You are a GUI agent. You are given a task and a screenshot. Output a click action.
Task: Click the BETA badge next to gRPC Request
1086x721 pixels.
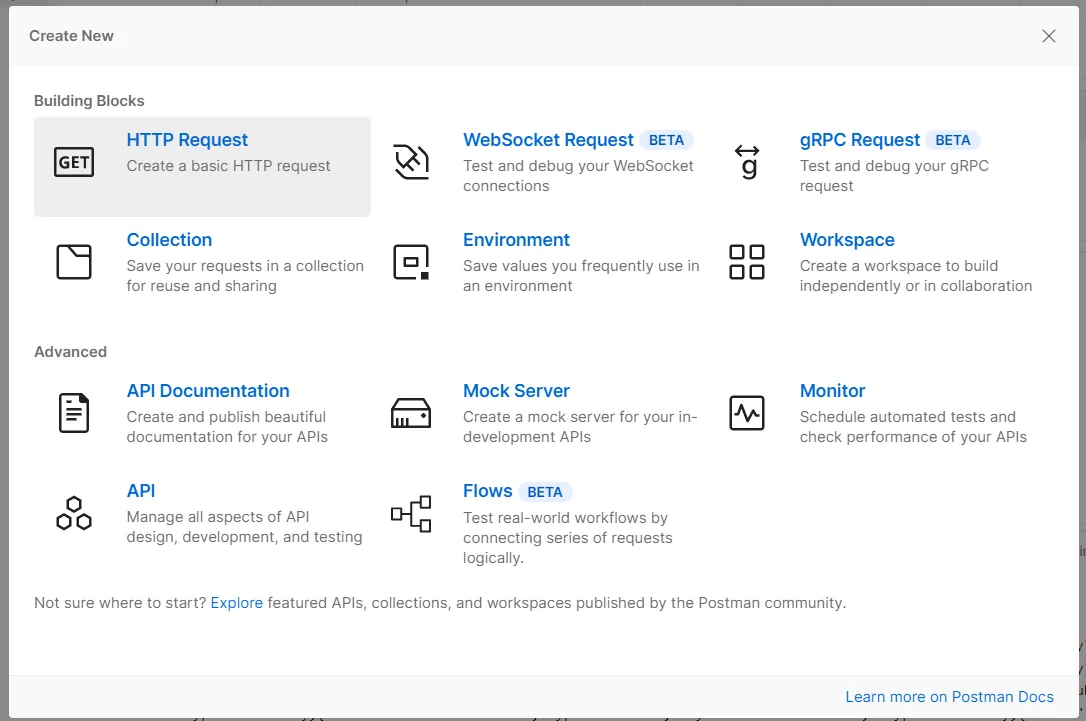click(953, 140)
